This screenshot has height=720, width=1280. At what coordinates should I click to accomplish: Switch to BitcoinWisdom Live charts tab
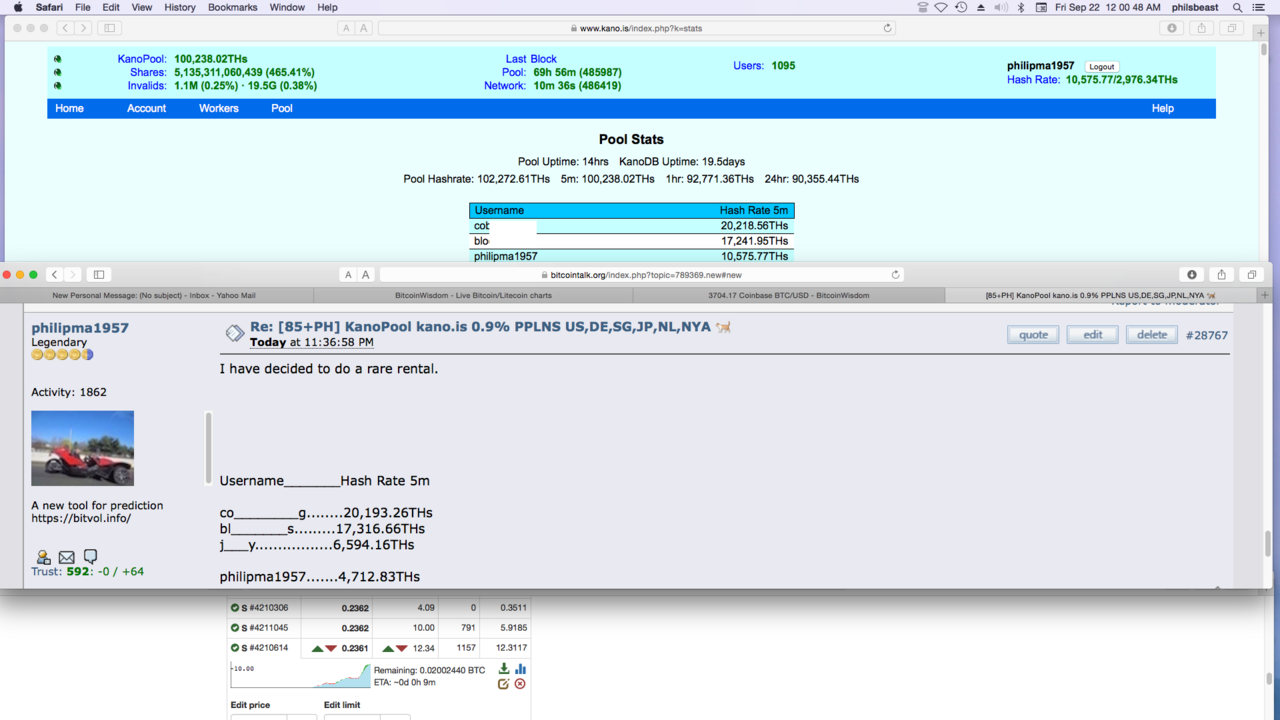pyautogui.click(x=473, y=295)
